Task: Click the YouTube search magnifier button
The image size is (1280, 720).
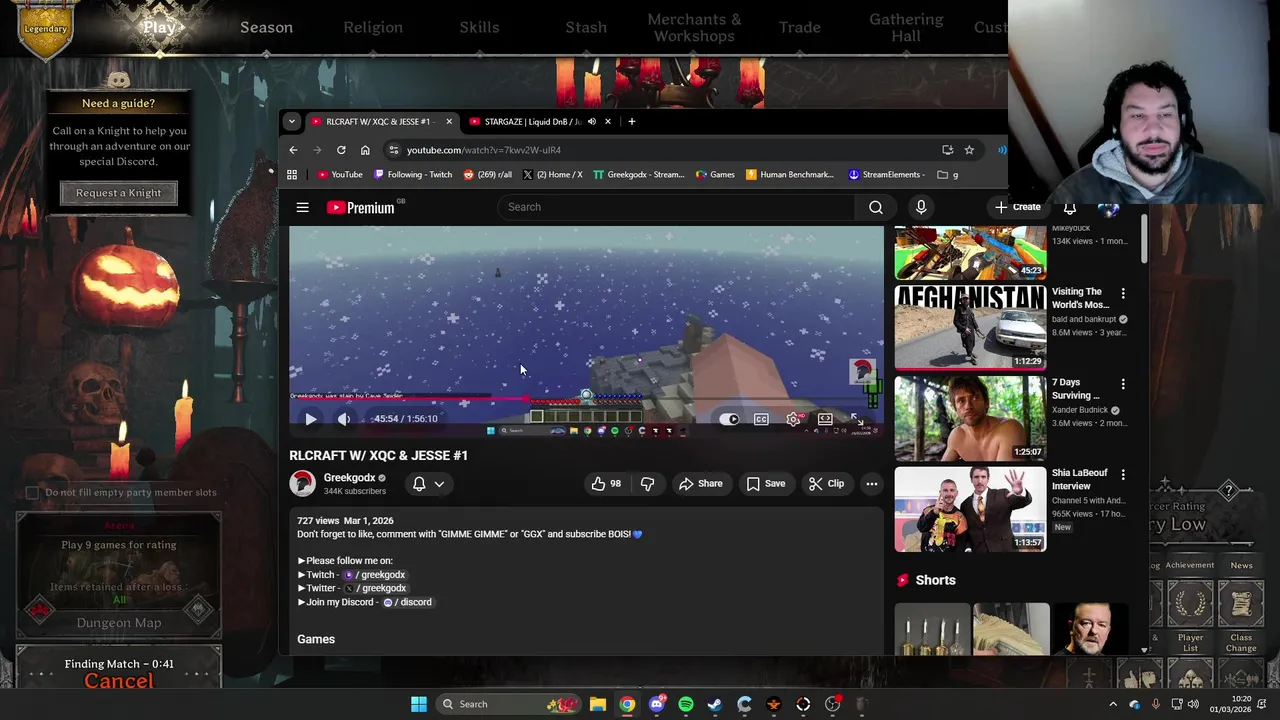Action: click(x=876, y=207)
